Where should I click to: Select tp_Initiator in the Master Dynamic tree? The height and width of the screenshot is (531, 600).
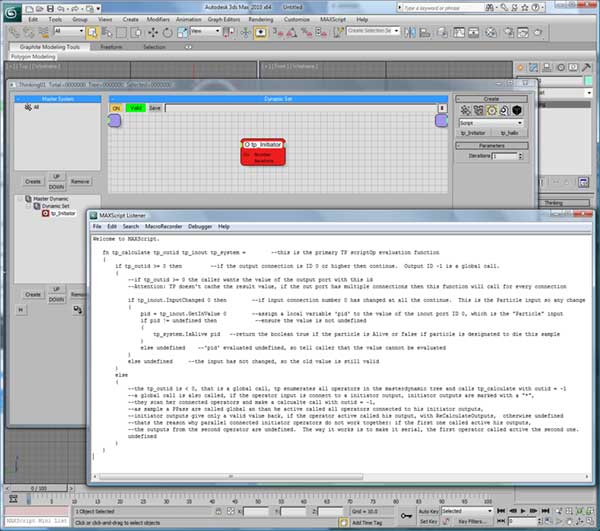62,213
